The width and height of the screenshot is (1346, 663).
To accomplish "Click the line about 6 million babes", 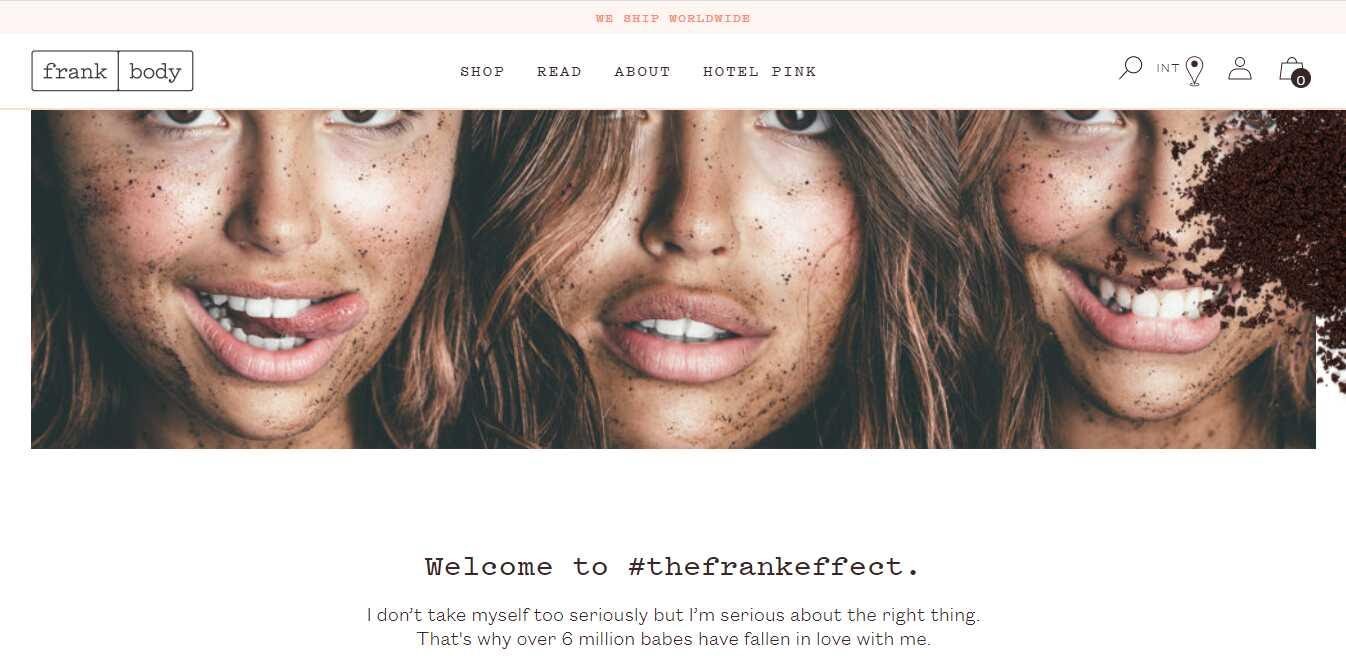I will coord(673,639).
